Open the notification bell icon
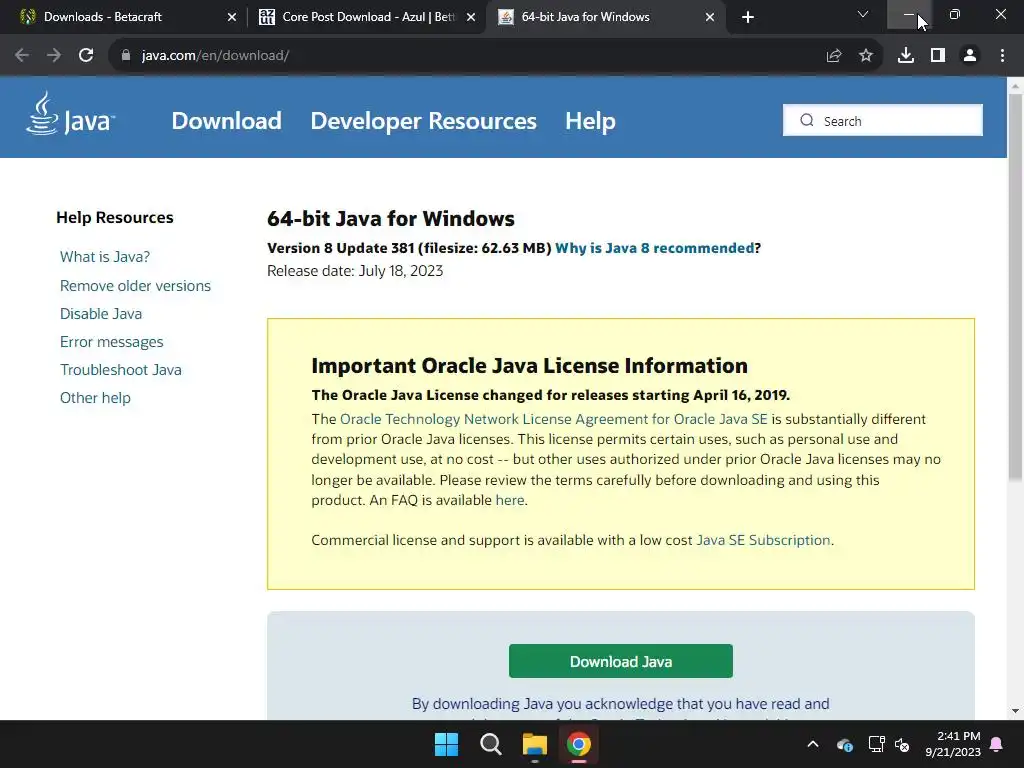Image resolution: width=1024 pixels, height=768 pixels. point(997,744)
